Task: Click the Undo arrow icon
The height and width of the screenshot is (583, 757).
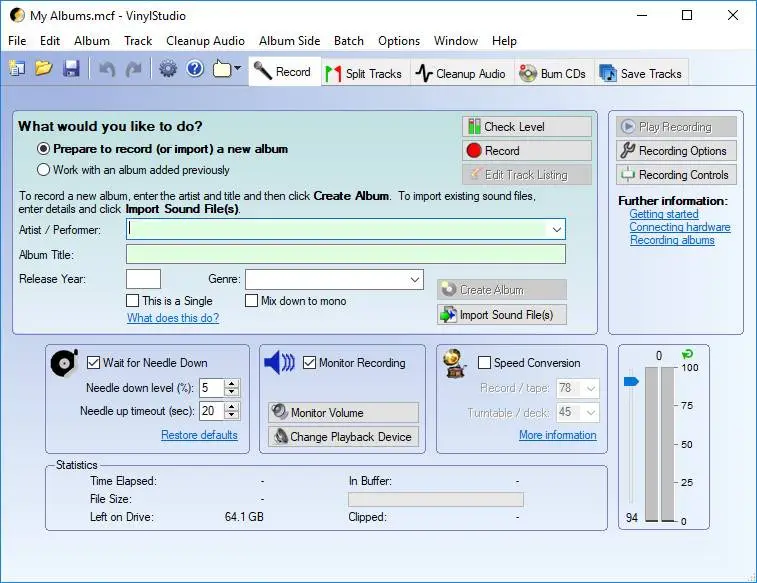Action: click(107, 69)
